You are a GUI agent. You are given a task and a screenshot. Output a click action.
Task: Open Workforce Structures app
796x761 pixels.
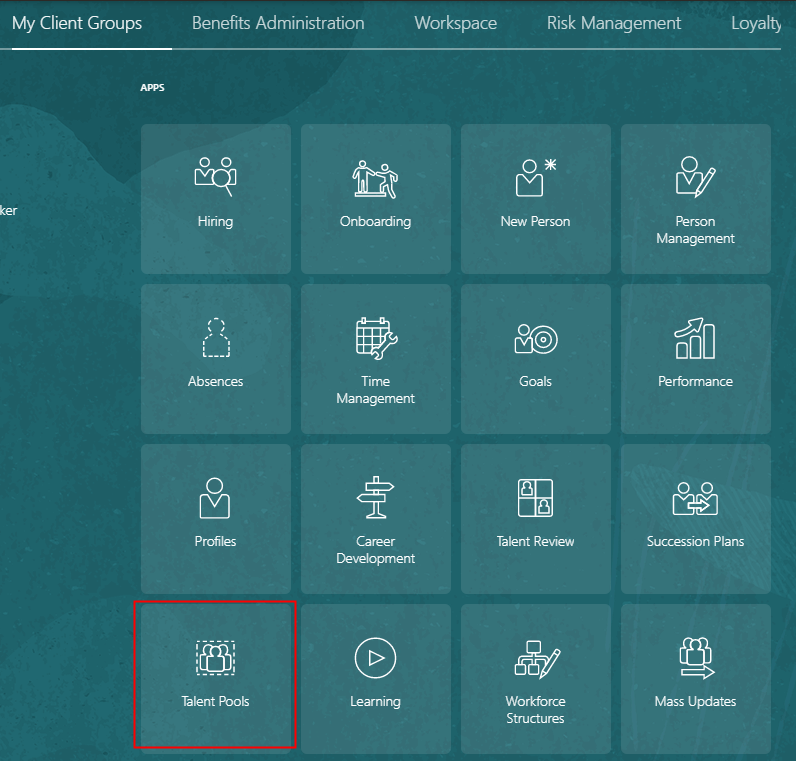click(536, 679)
